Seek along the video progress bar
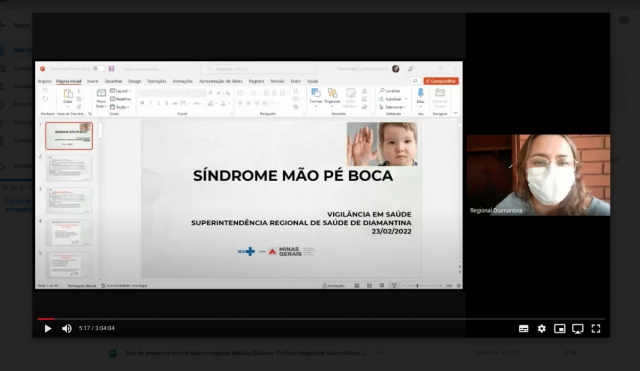This screenshot has width=640, height=371. (x=321, y=319)
